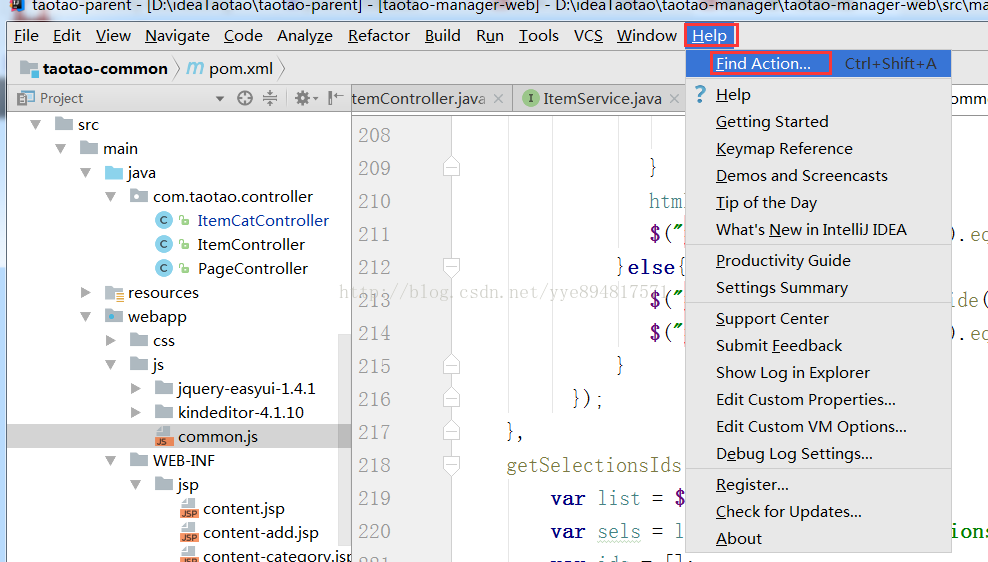Collapse the main folder
Image resolution: width=988 pixels, height=562 pixels.
pos(60,149)
